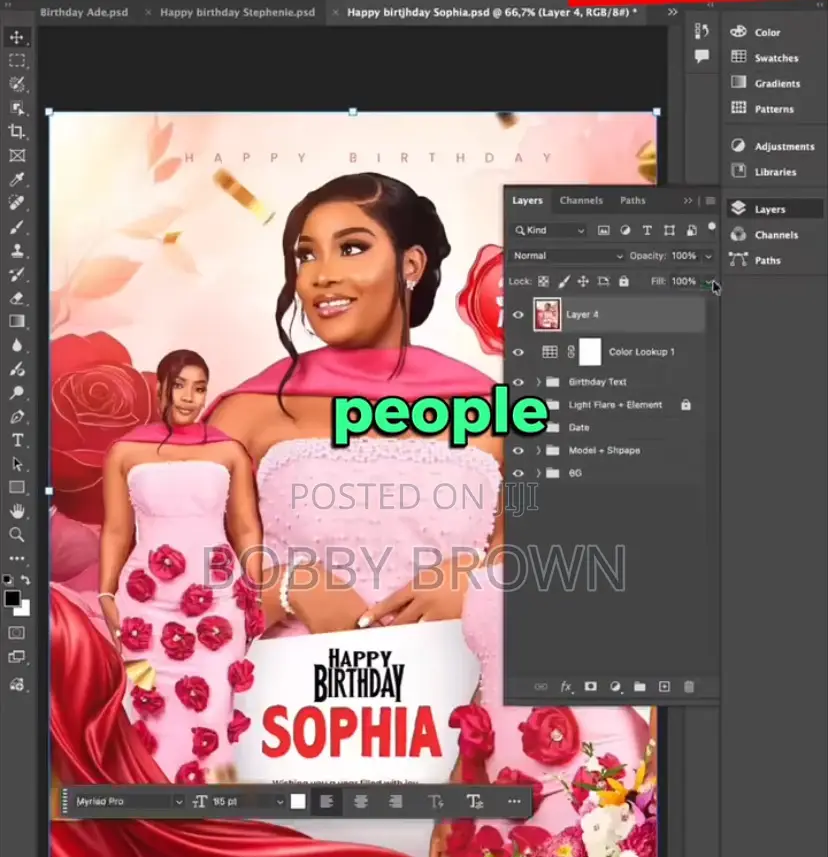
Task: Open the Gradients panel
Action: tap(766, 83)
